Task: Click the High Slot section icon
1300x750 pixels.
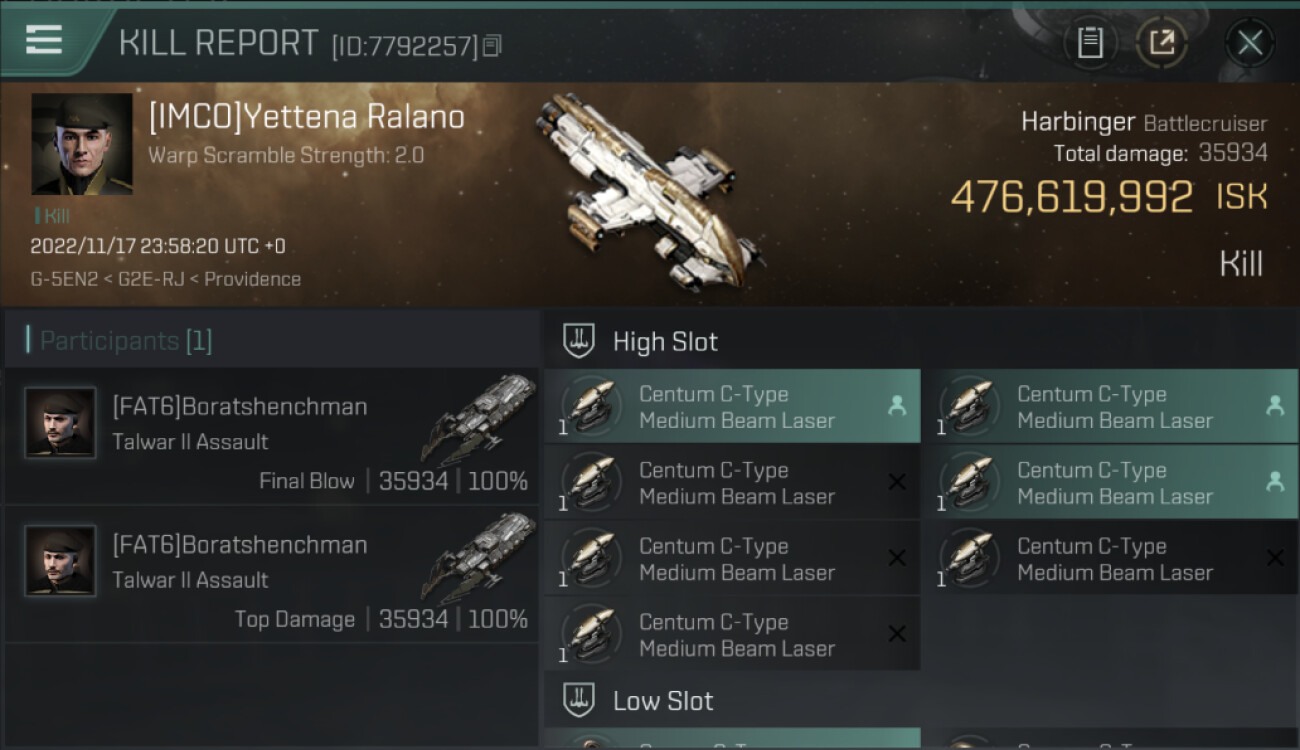Action: point(580,341)
